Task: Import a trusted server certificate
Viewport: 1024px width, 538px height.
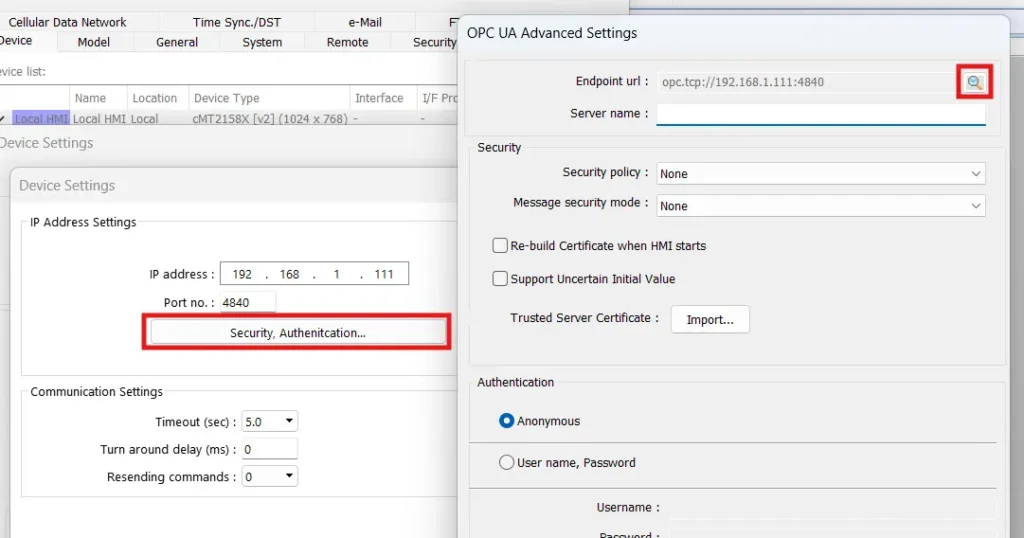Action: coord(710,319)
